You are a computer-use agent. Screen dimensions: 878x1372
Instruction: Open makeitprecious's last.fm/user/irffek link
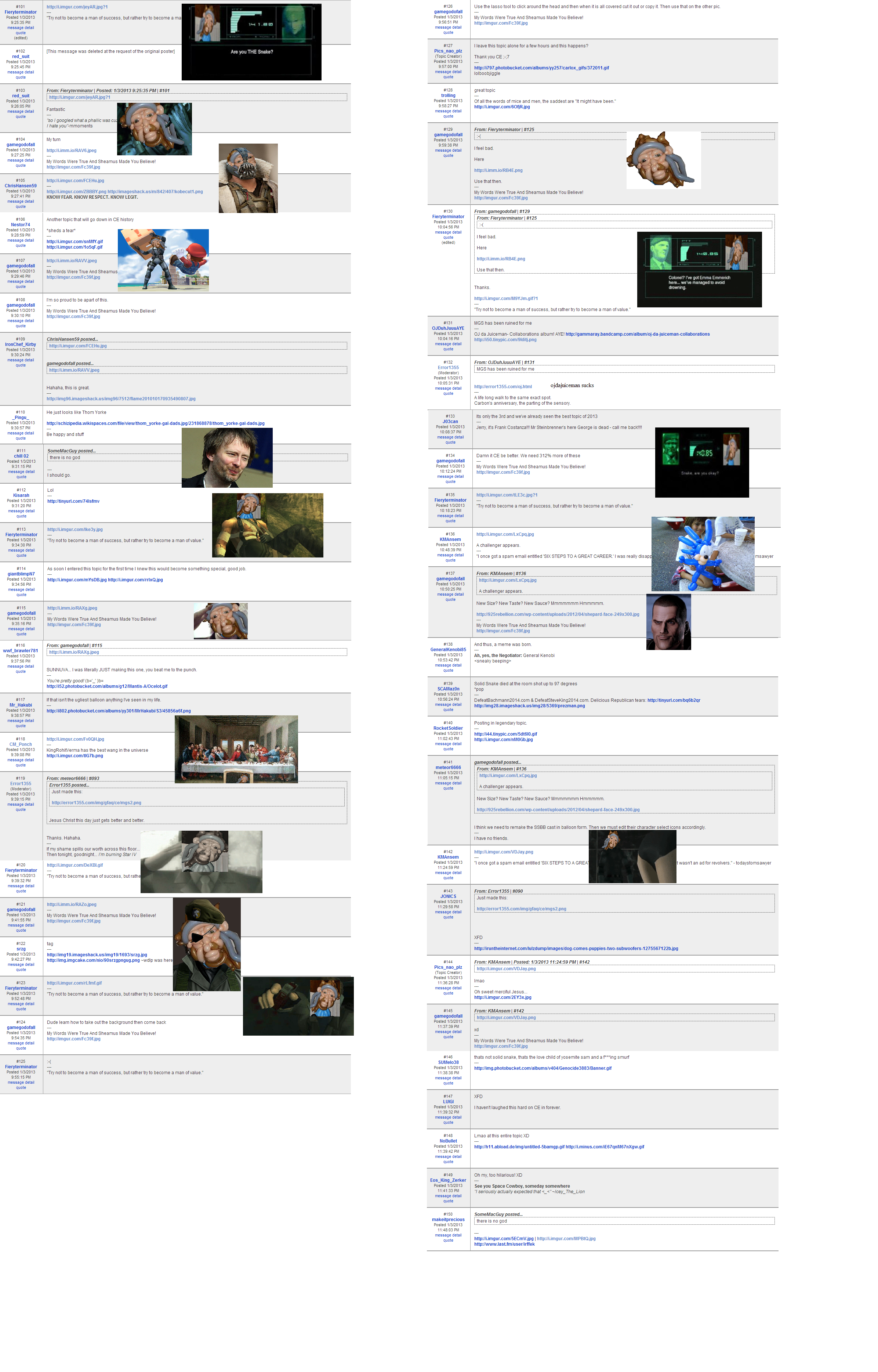click(x=505, y=1245)
